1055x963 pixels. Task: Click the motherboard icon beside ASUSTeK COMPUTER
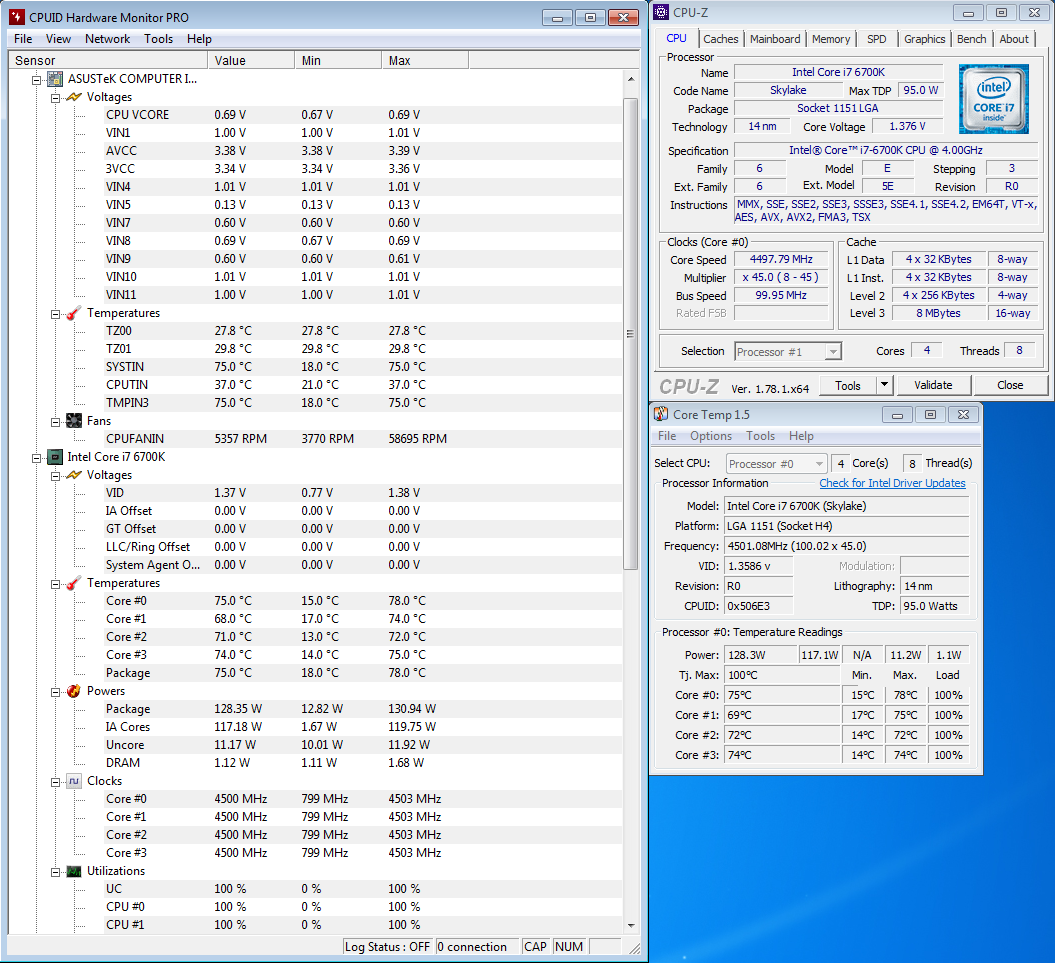pos(55,79)
